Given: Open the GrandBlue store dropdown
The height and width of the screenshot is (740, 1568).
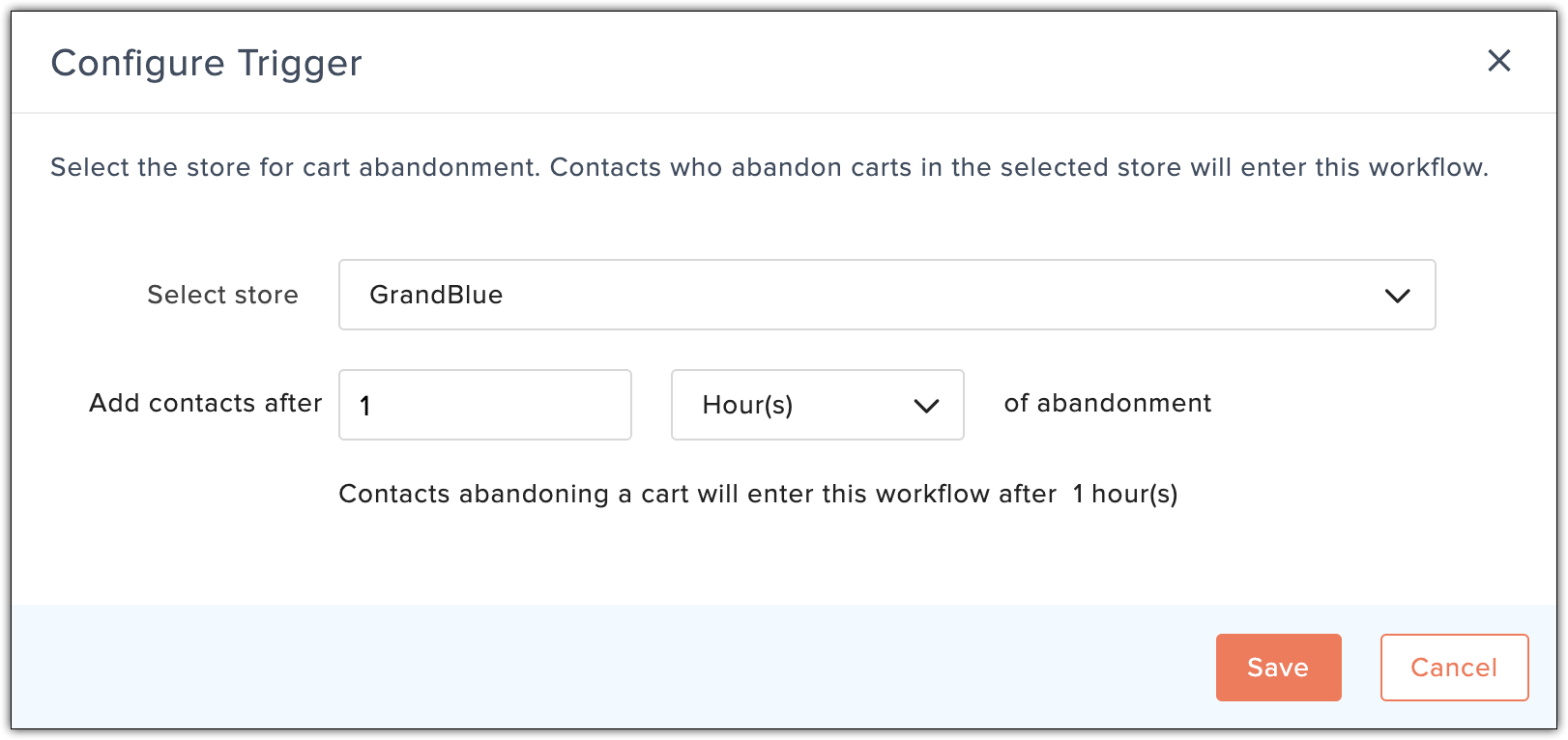Looking at the screenshot, I should [886, 295].
